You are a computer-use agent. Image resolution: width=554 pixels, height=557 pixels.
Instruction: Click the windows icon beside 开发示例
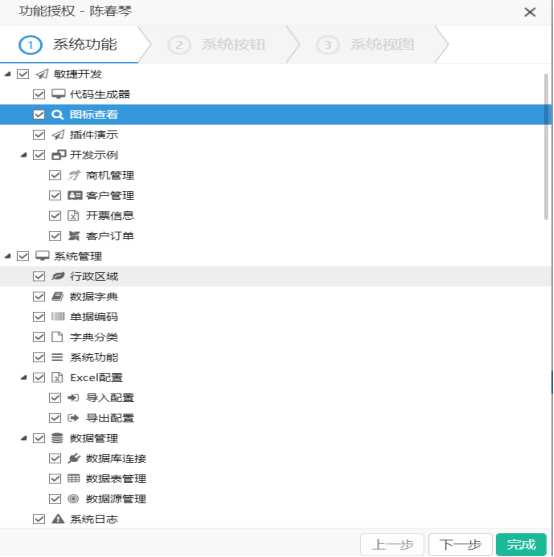59,155
